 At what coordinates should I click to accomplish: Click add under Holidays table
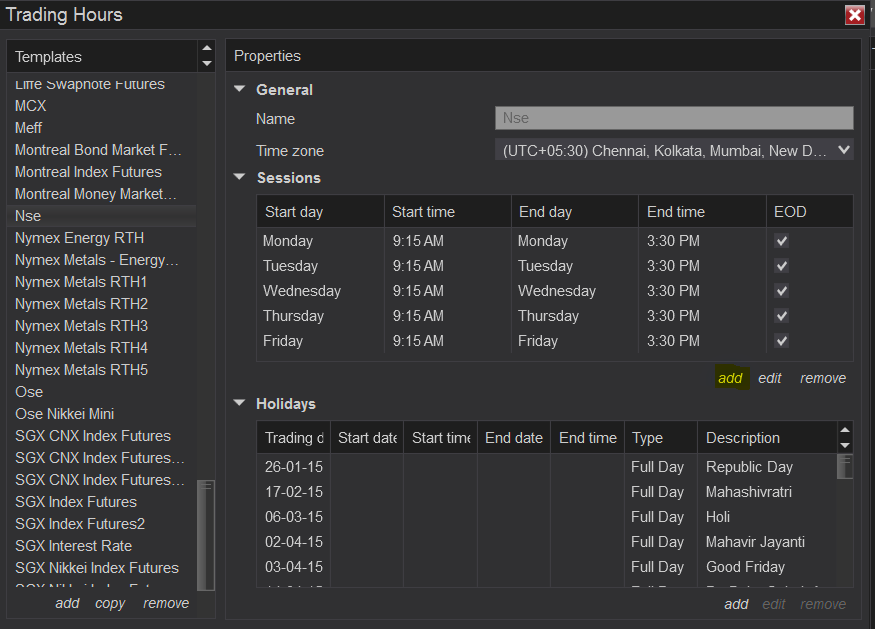(736, 604)
